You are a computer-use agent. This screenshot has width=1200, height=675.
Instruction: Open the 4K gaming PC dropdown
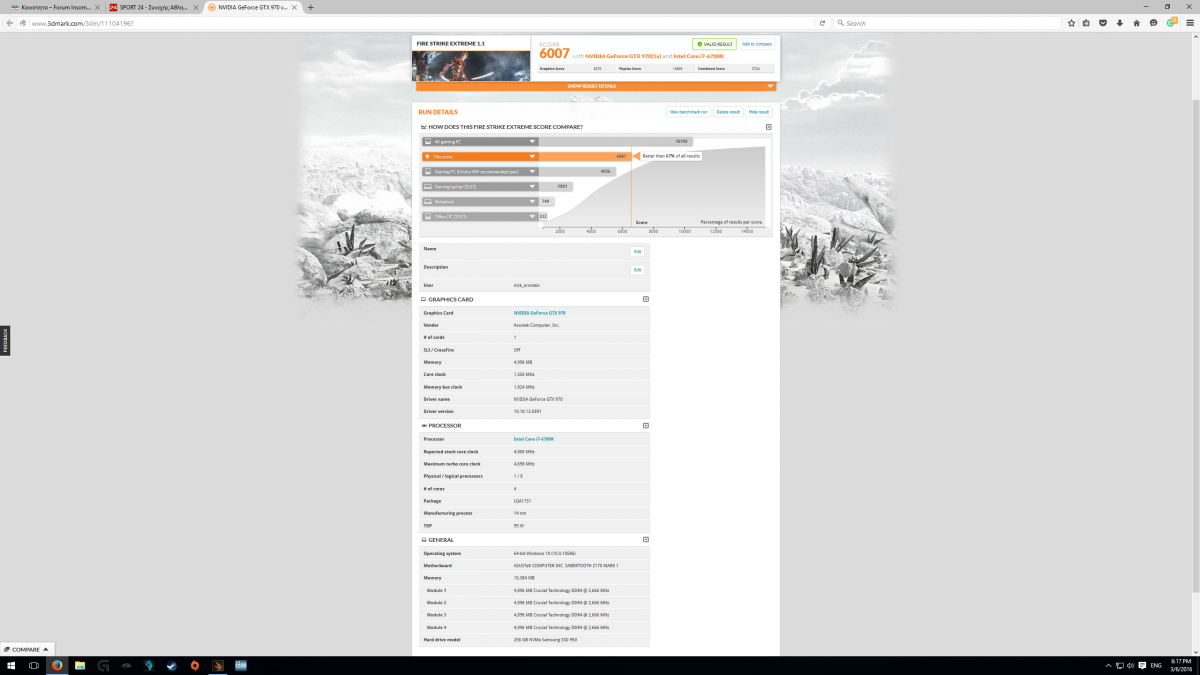(x=481, y=142)
